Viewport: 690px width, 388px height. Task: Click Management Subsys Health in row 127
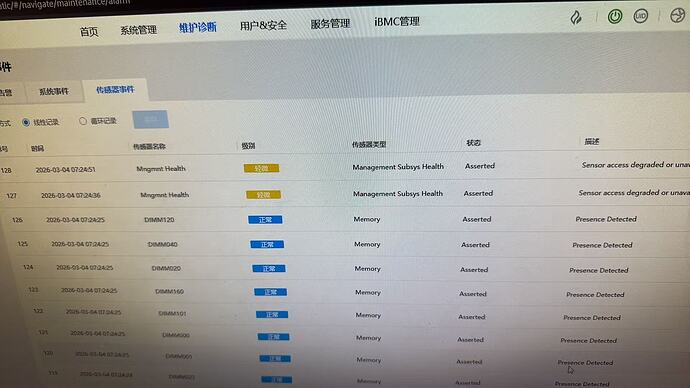(x=398, y=194)
